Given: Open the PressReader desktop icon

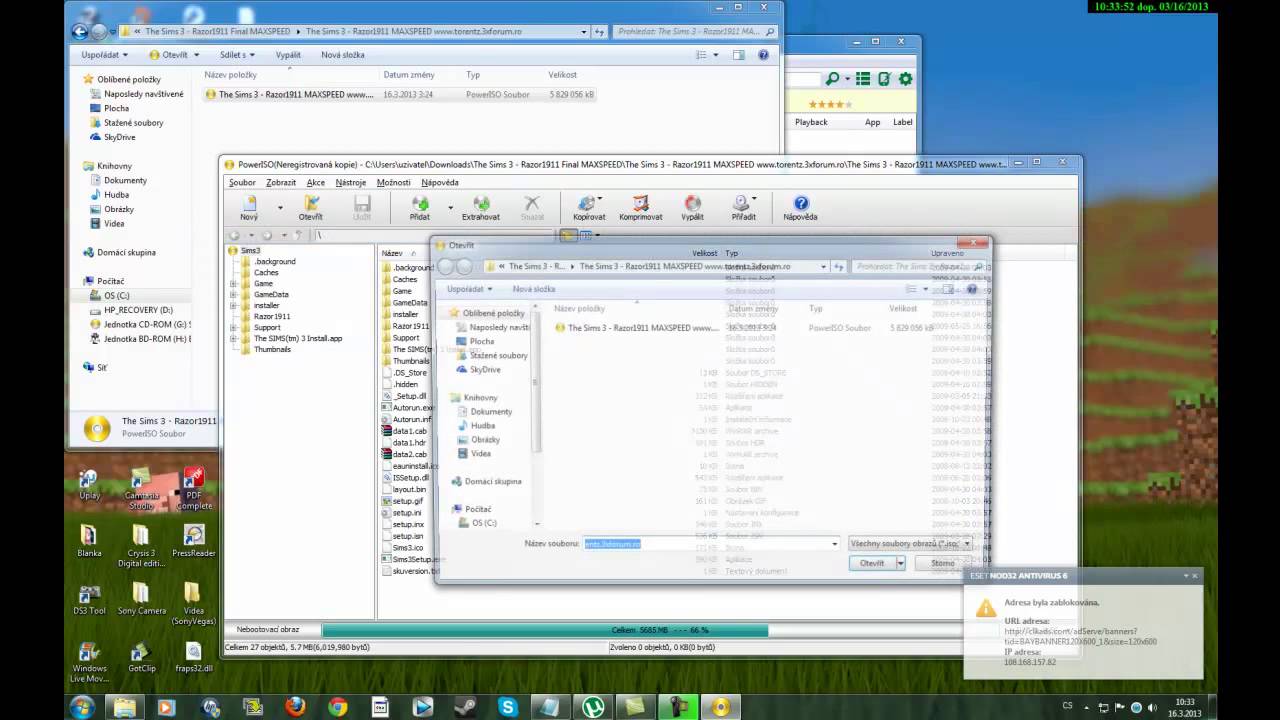Looking at the screenshot, I should click(193, 541).
